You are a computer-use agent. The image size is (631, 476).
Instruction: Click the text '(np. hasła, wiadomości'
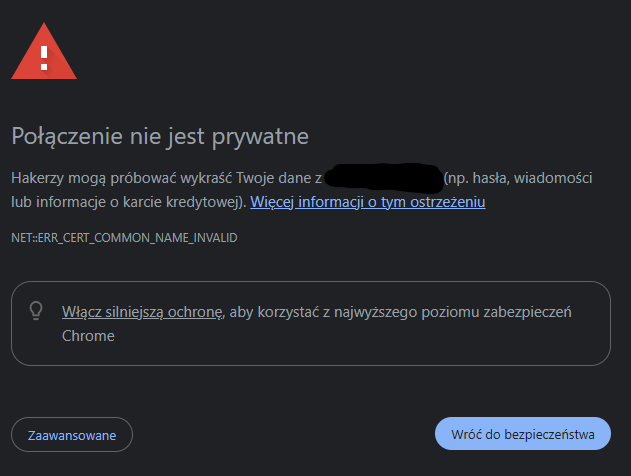(x=520, y=178)
